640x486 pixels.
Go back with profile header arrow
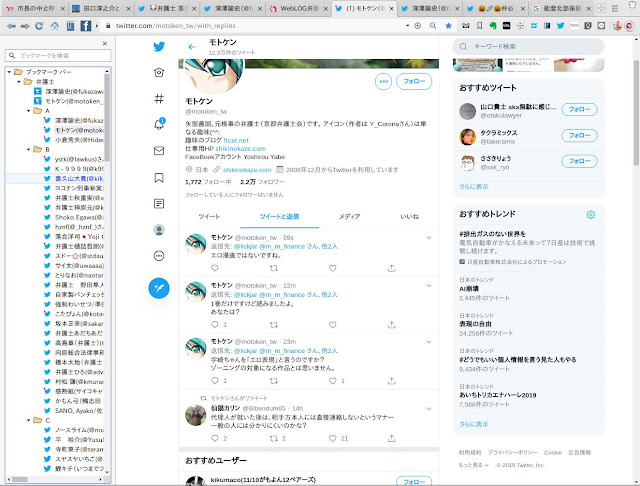[x=192, y=47]
